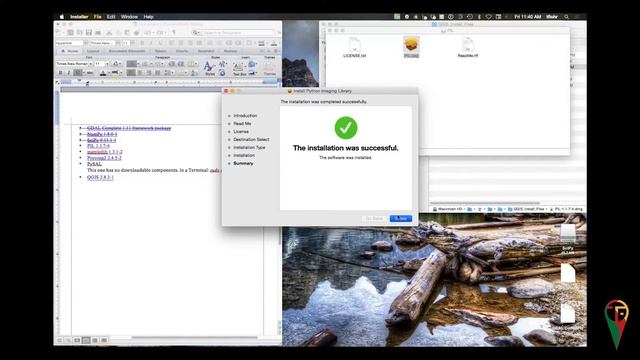Viewport: 640px width, 360px height.
Task: Switch to Charts tab in Word
Action: tap(182, 51)
